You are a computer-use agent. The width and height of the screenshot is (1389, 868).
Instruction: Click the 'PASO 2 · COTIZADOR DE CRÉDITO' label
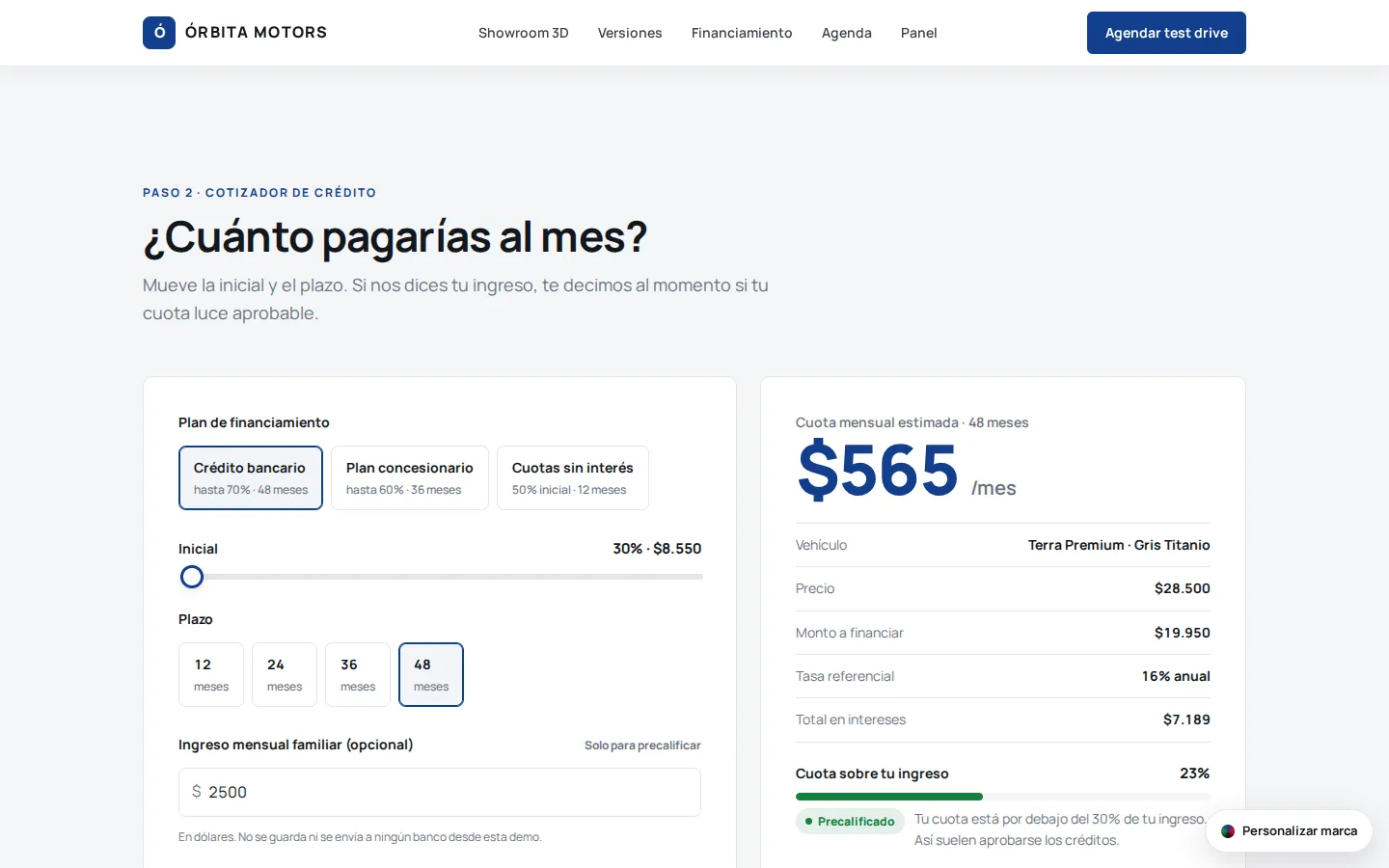(x=259, y=193)
